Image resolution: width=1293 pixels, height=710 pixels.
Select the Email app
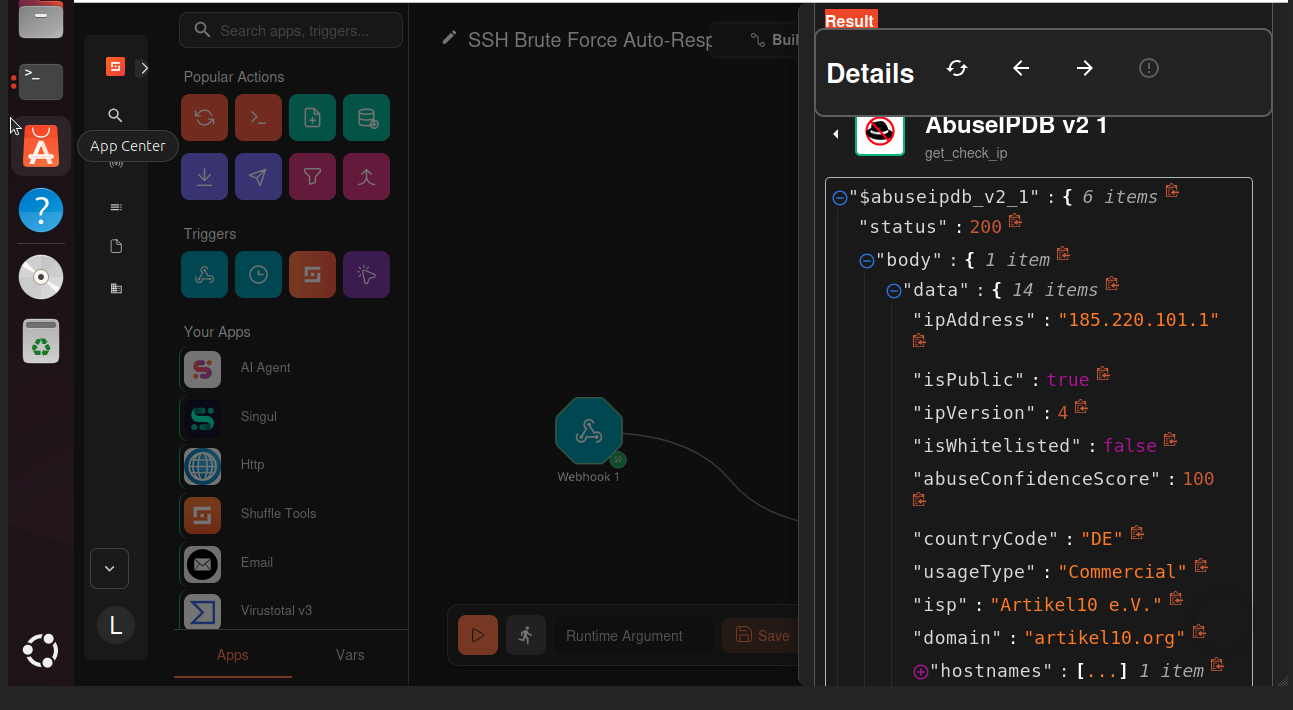click(x=292, y=563)
